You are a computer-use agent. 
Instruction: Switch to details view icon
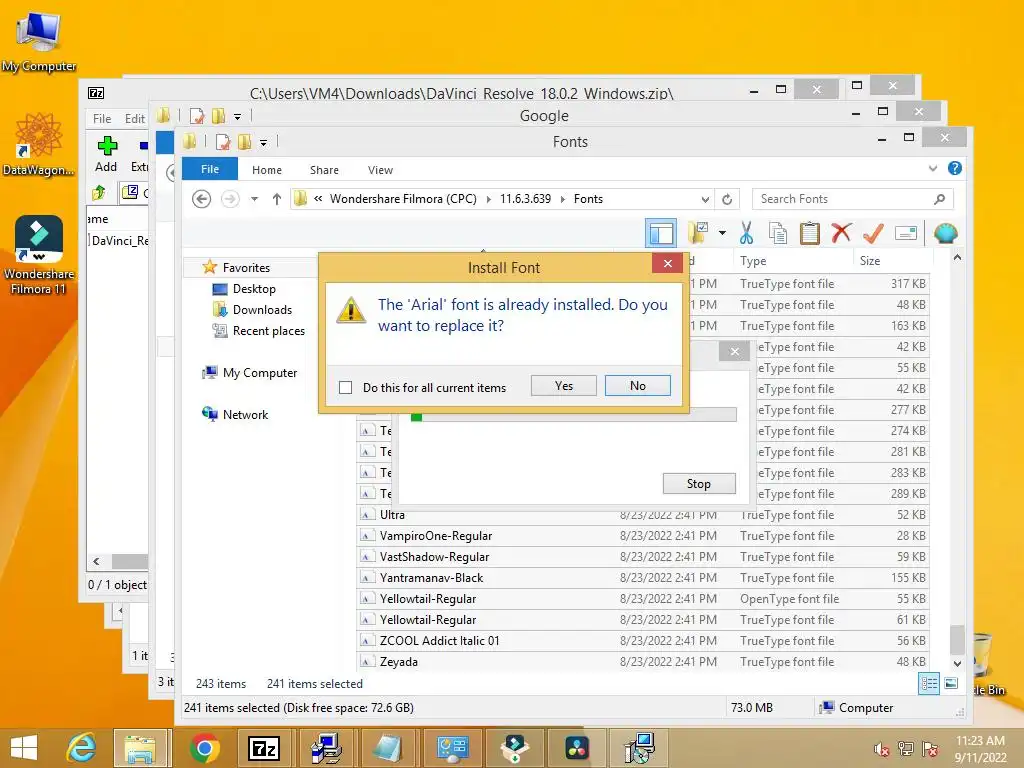[x=929, y=684]
